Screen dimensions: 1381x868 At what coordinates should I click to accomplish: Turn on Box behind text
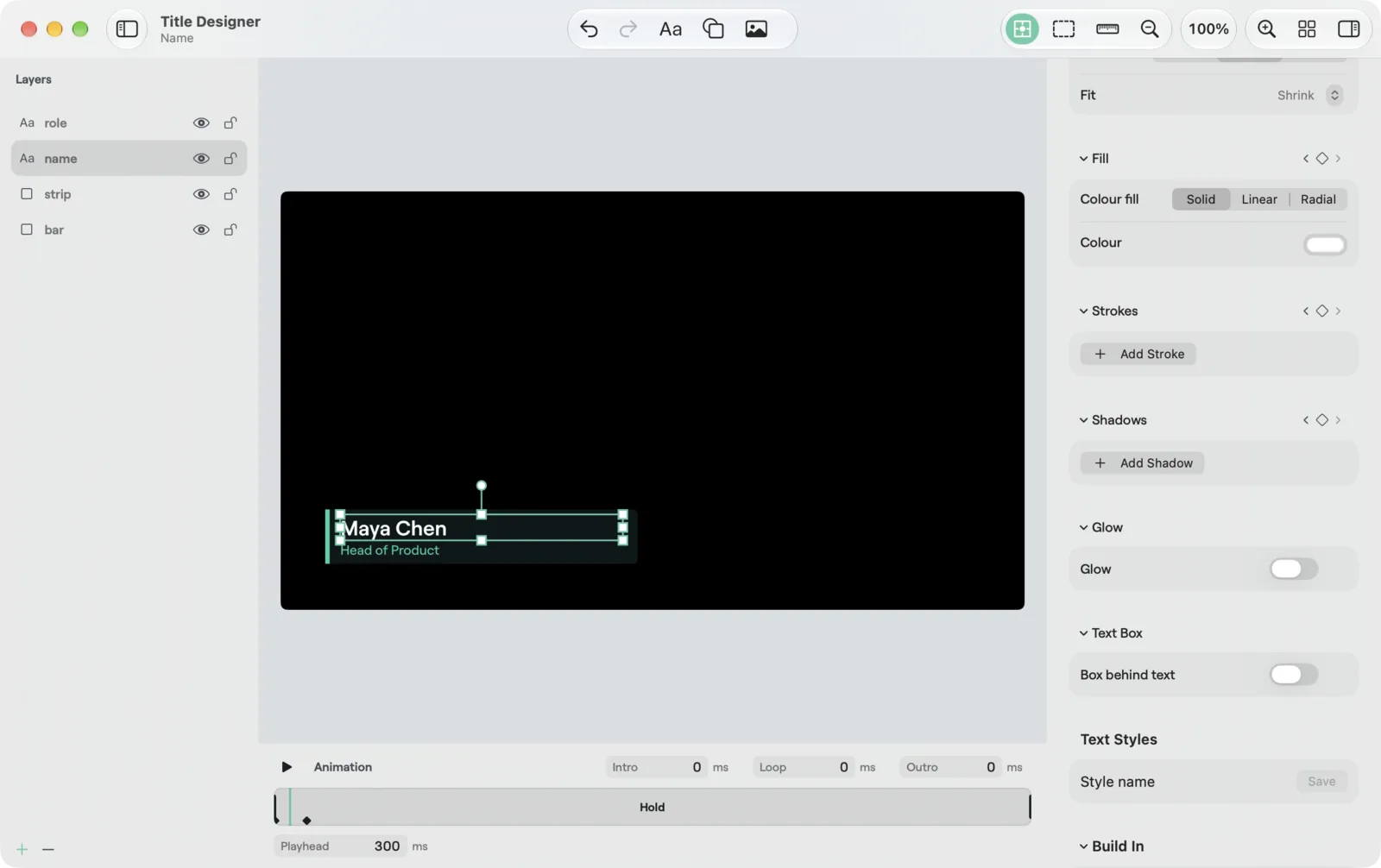(1294, 674)
